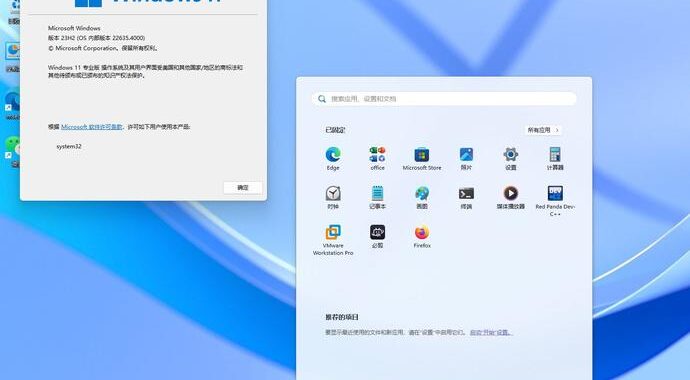Launch 终端 (Terminal) from Start
This screenshot has width=690, height=380.
pyautogui.click(x=466, y=197)
